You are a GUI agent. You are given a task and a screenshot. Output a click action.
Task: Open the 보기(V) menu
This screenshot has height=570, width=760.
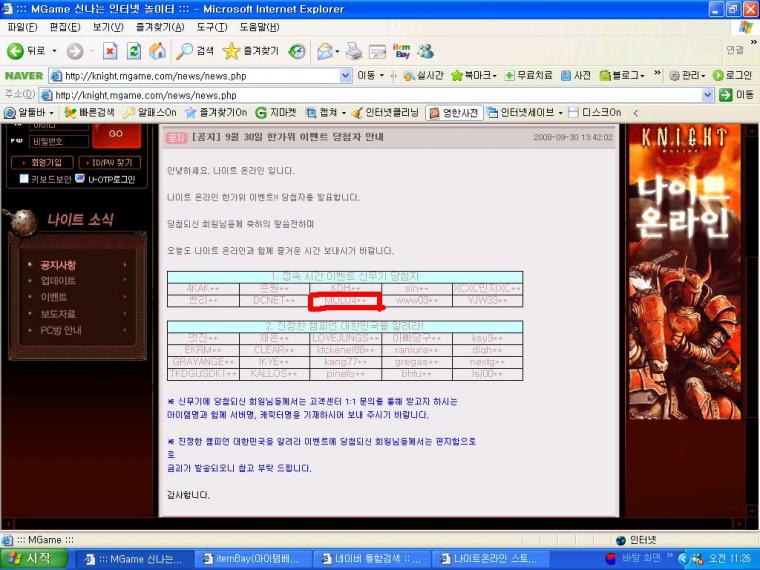pyautogui.click(x=108, y=27)
